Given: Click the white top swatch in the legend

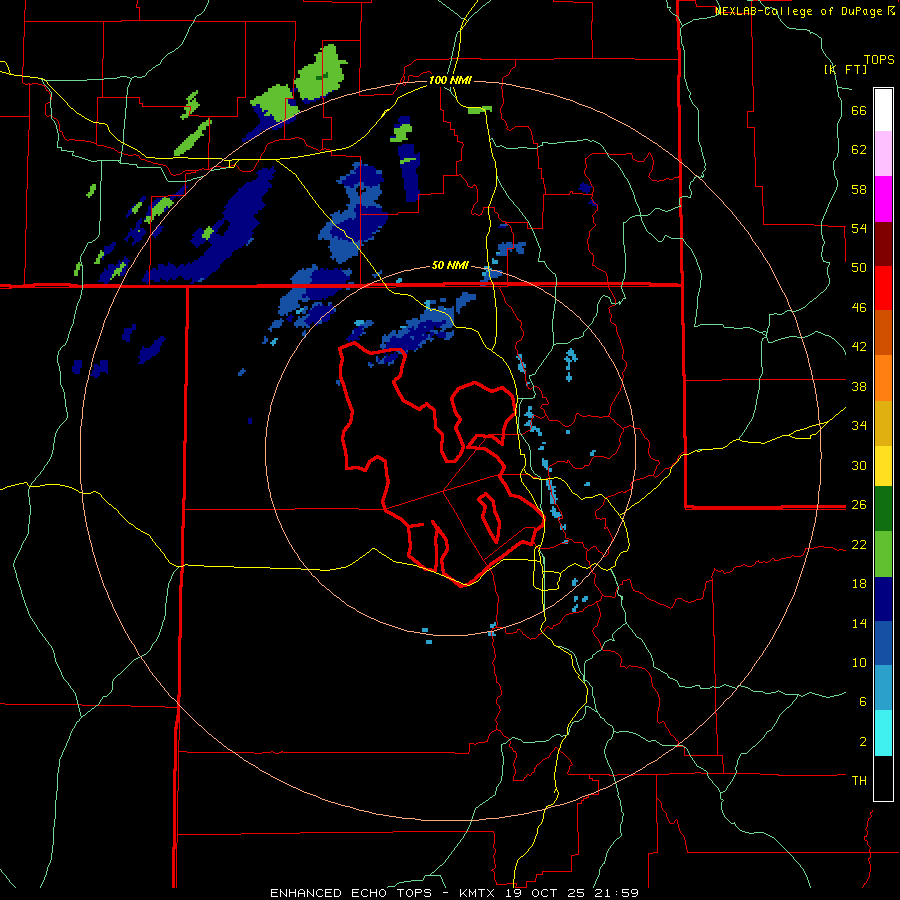Looking at the screenshot, I should tap(883, 110).
